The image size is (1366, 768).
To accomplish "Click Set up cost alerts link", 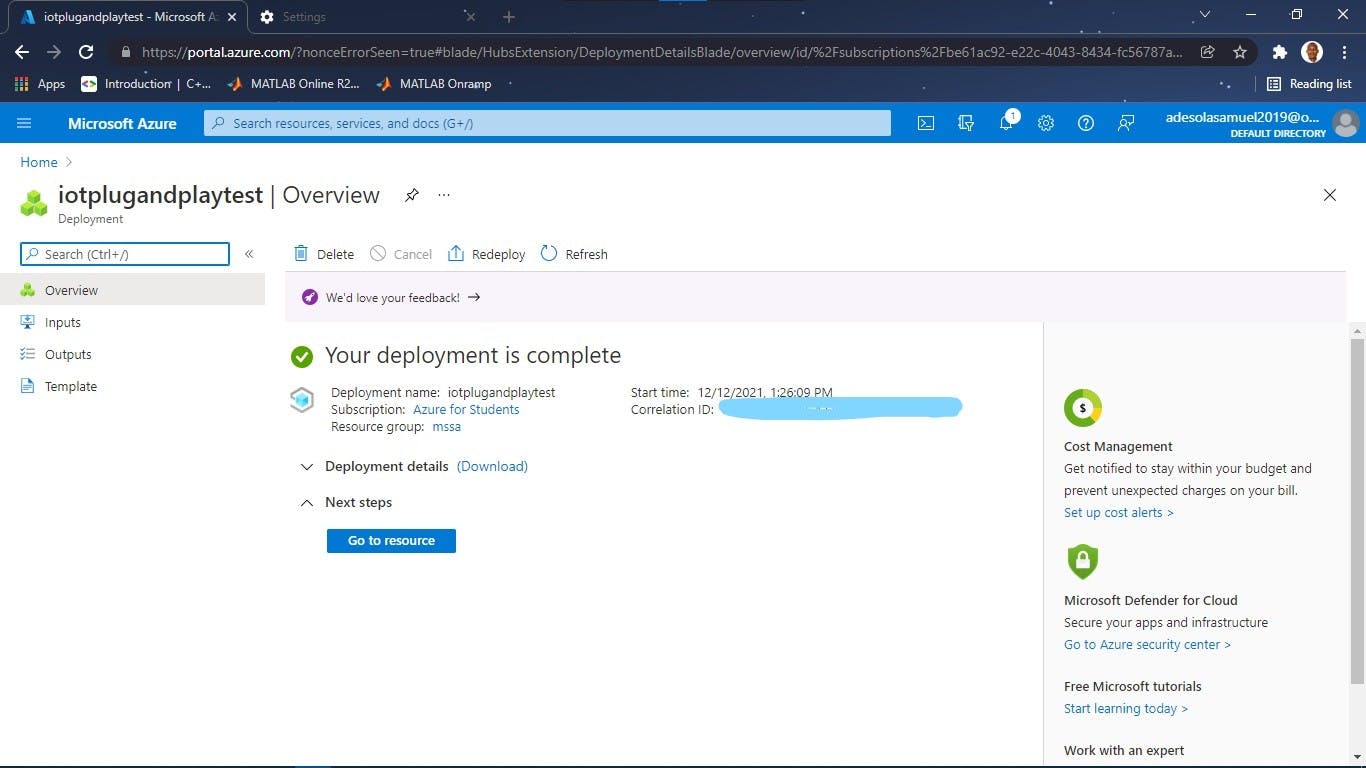I will (x=1118, y=512).
